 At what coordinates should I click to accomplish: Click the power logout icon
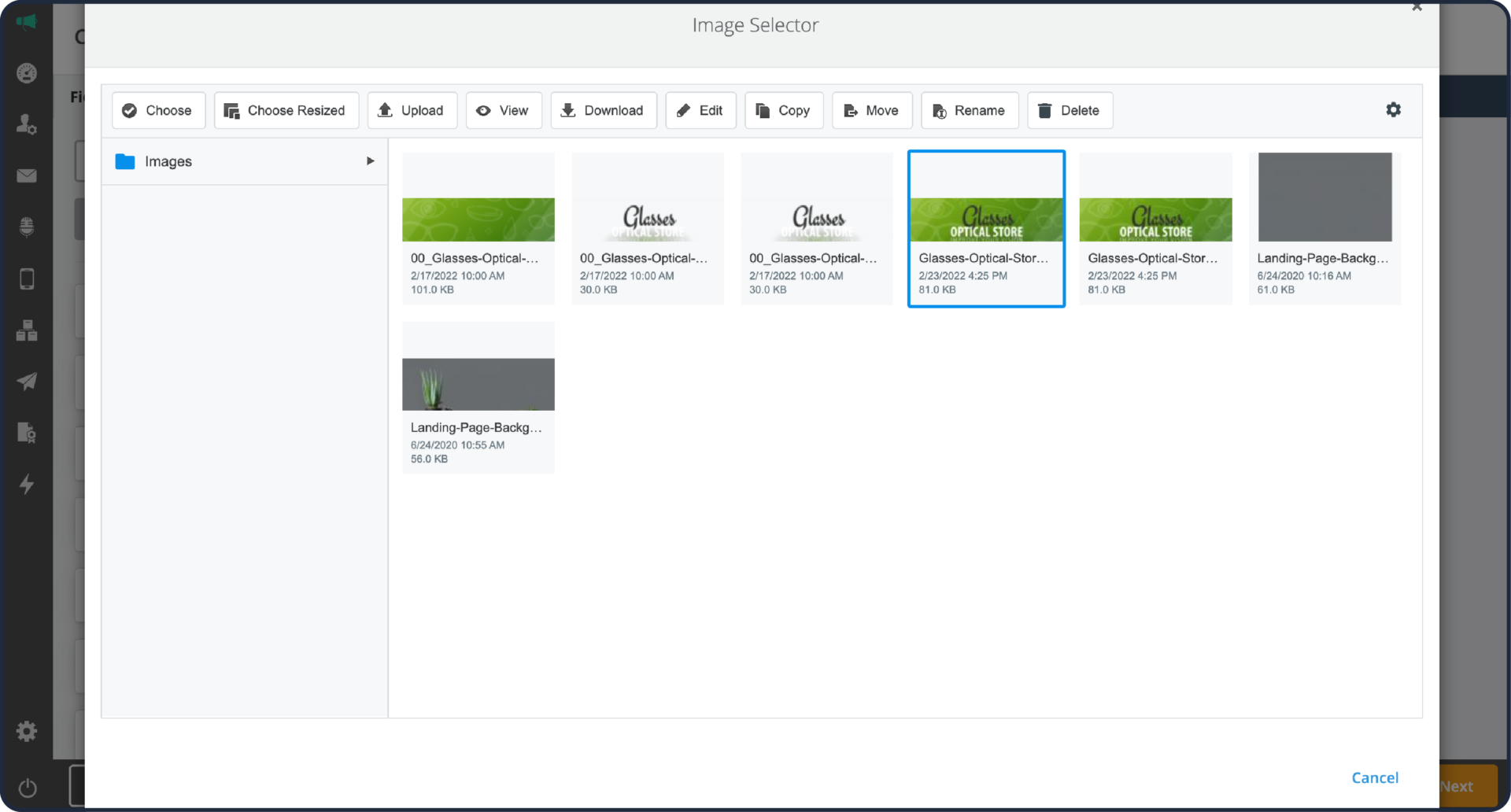pos(27,788)
